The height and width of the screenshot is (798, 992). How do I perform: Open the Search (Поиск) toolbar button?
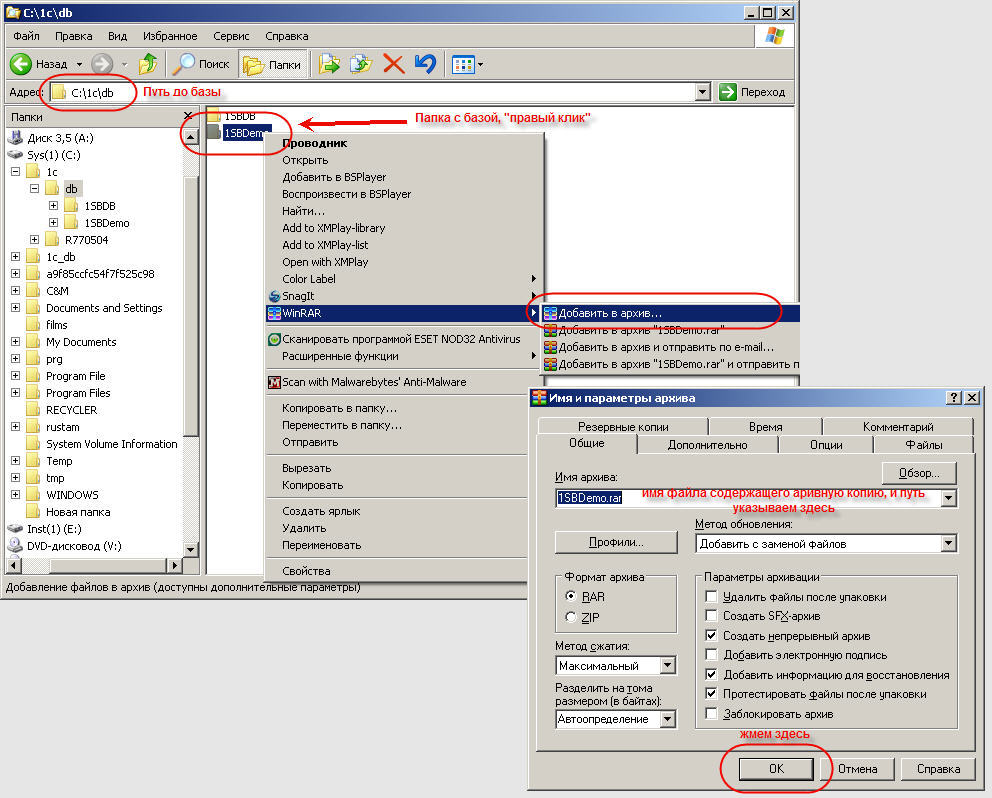pos(201,64)
